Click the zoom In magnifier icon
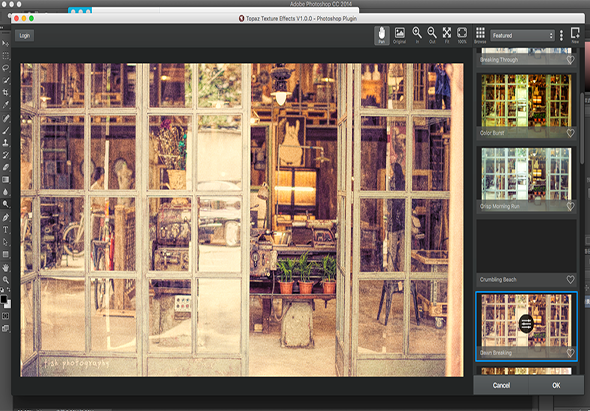The width and height of the screenshot is (590, 411). [x=417, y=35]
